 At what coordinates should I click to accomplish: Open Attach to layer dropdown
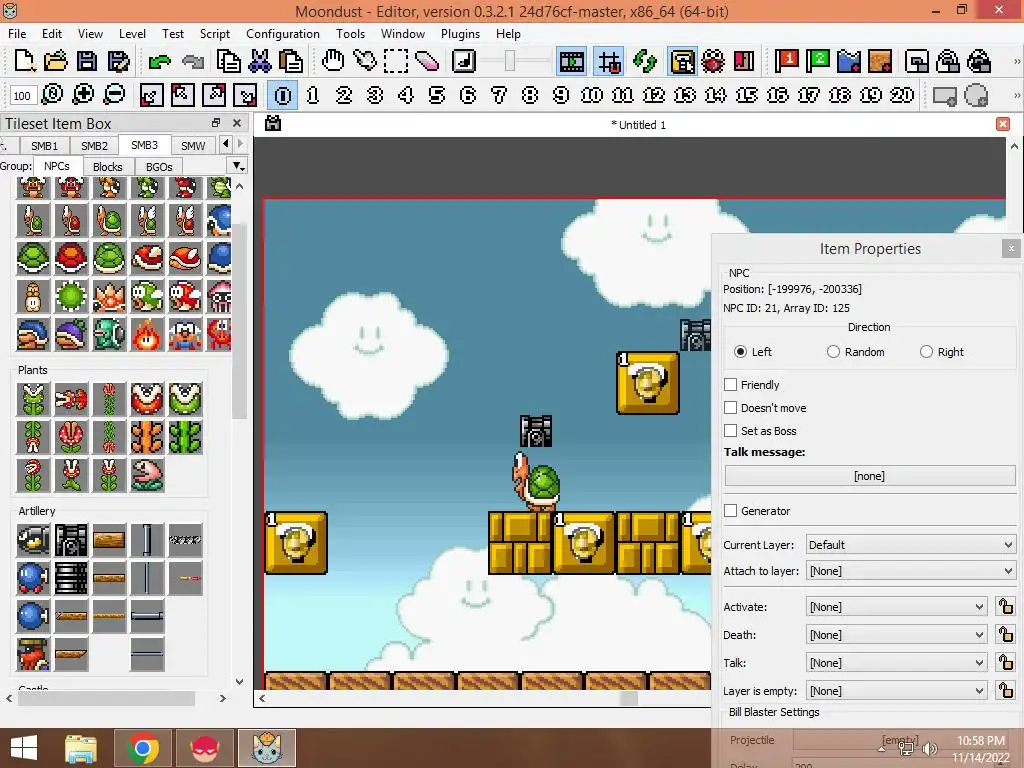pyautogui.click(x=911, y=571)
